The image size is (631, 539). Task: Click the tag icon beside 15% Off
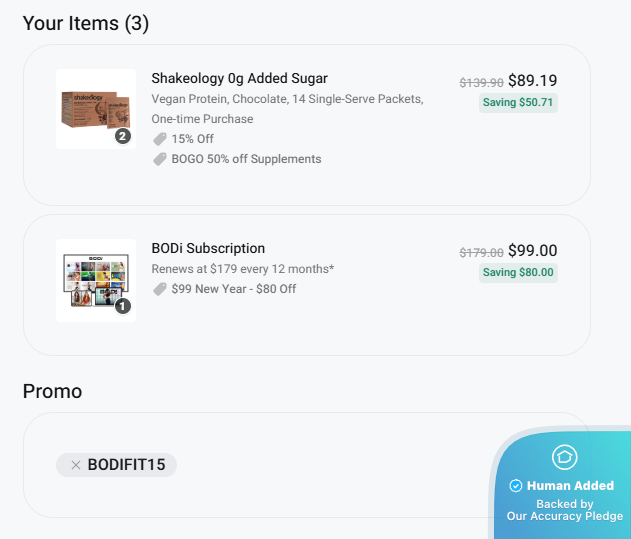coord(160,139)
